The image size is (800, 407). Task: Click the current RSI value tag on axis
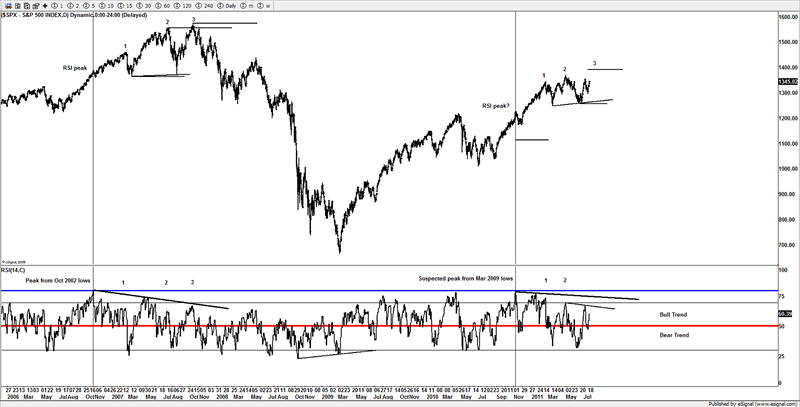point(785,313)
